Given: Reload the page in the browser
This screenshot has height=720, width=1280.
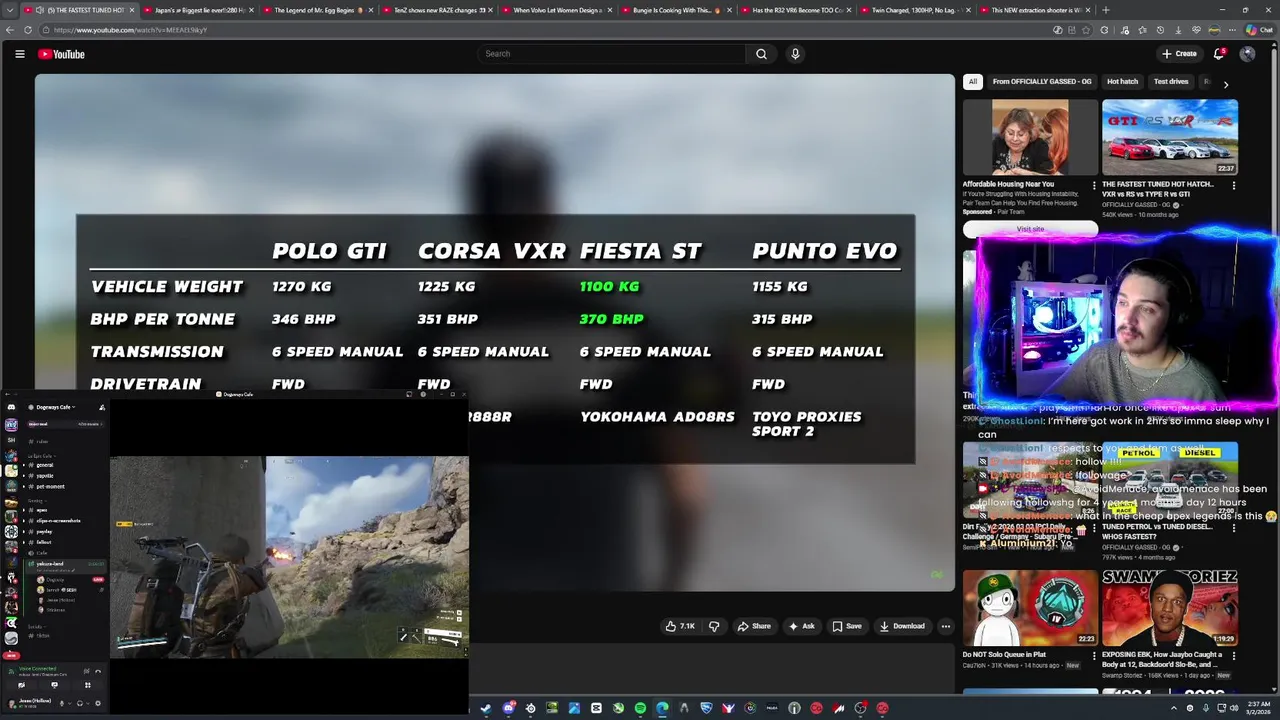Looking at the screenshot, I should click(x=28, y=30).
